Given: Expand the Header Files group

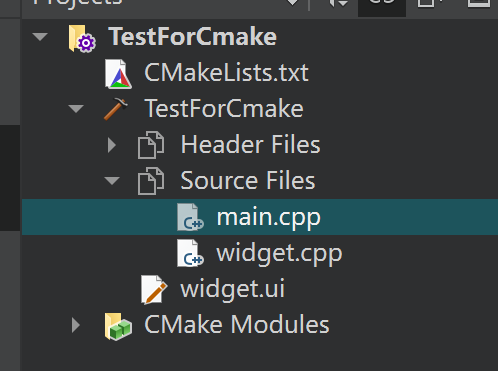Looking at the screenshot, I should tap(112, 145).
